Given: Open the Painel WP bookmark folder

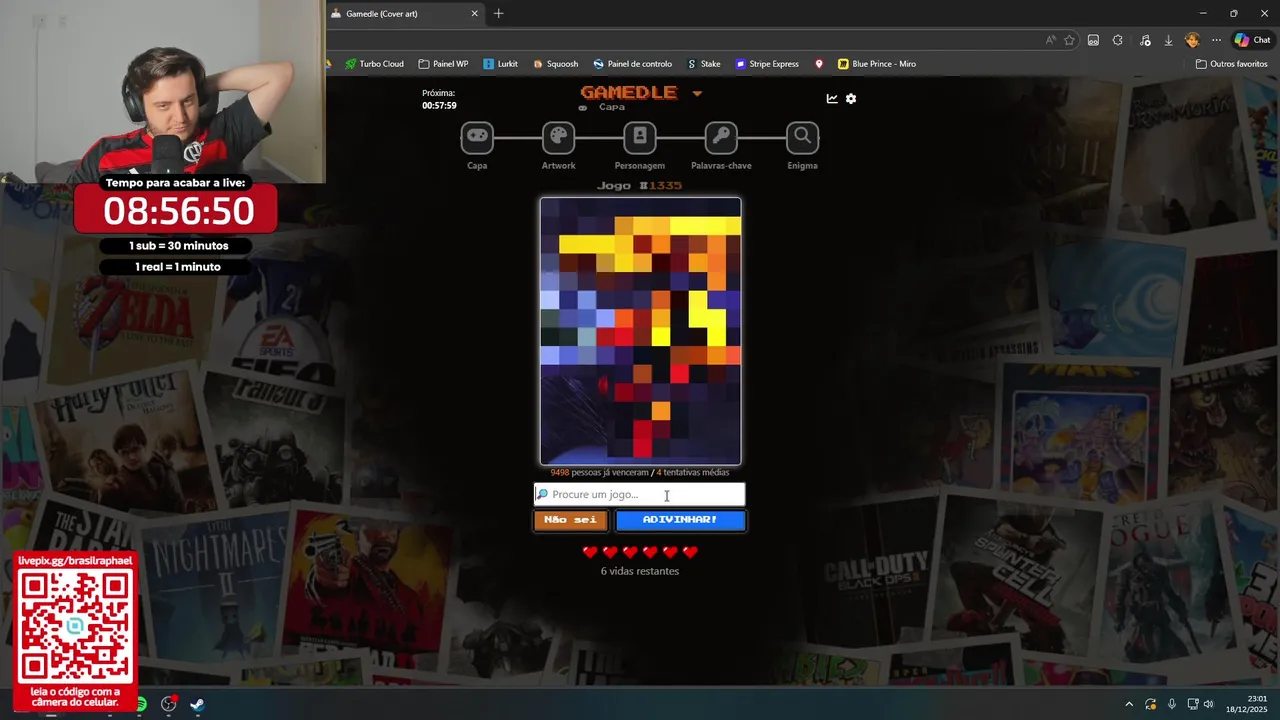Looking at the screenshot, I should click(x=443, y=64).
